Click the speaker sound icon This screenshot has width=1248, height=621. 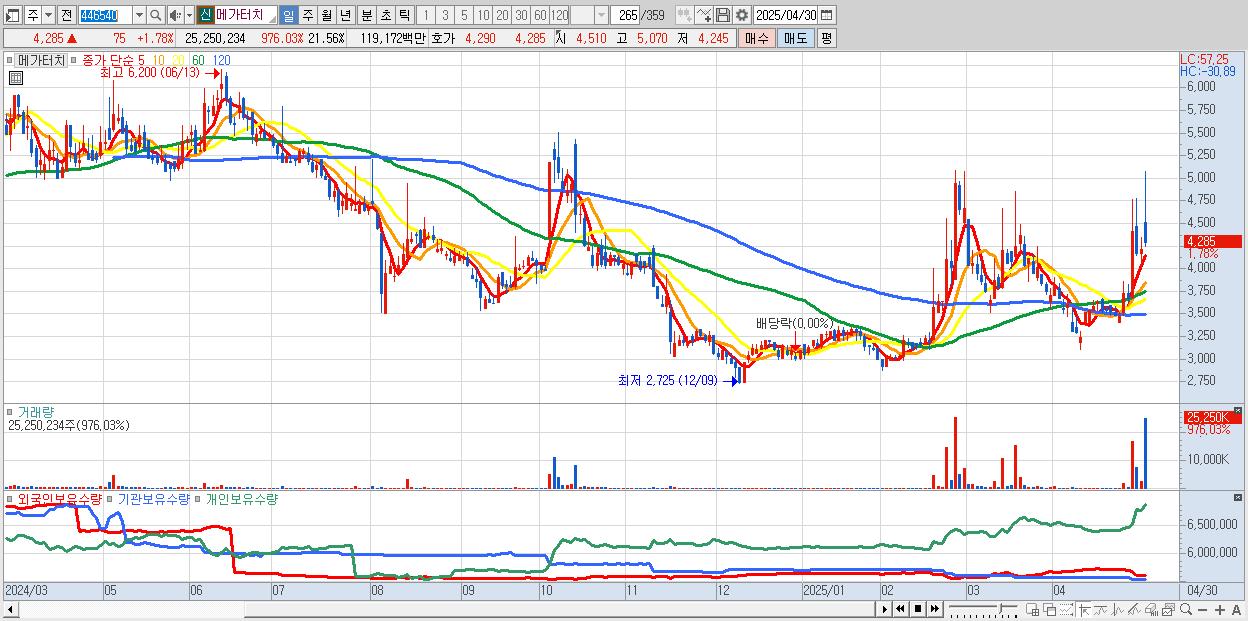[175, 15]
